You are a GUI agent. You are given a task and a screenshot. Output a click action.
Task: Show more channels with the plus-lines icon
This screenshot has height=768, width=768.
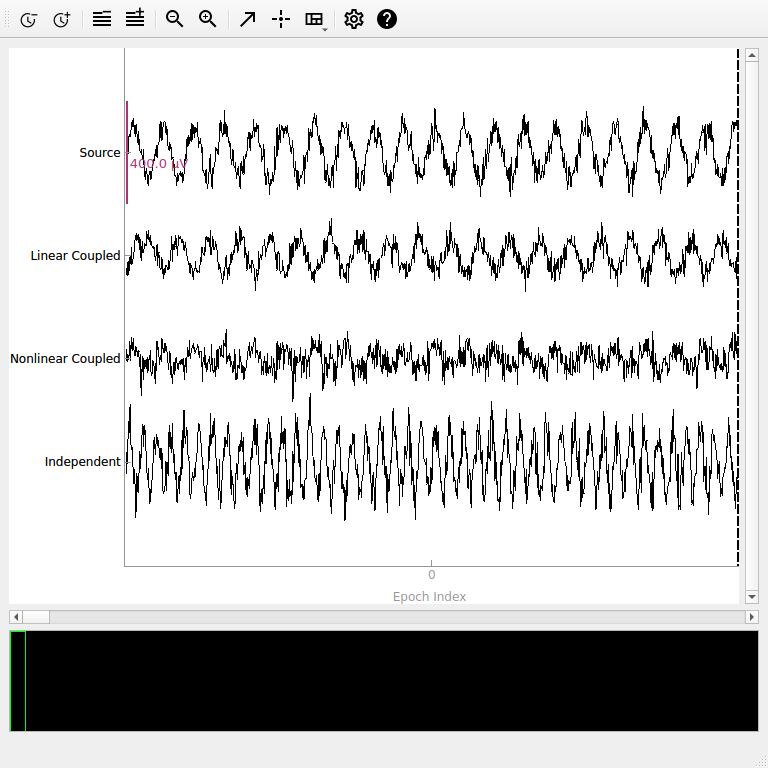134,19
